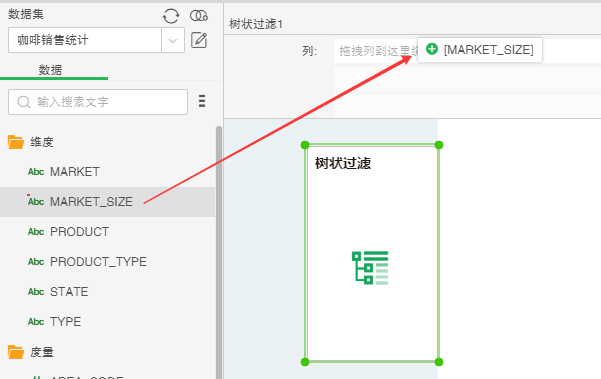Click the green plus icon beside [MARKET_SIZE]
Screen dimensions: 601x379
(432, 49)
